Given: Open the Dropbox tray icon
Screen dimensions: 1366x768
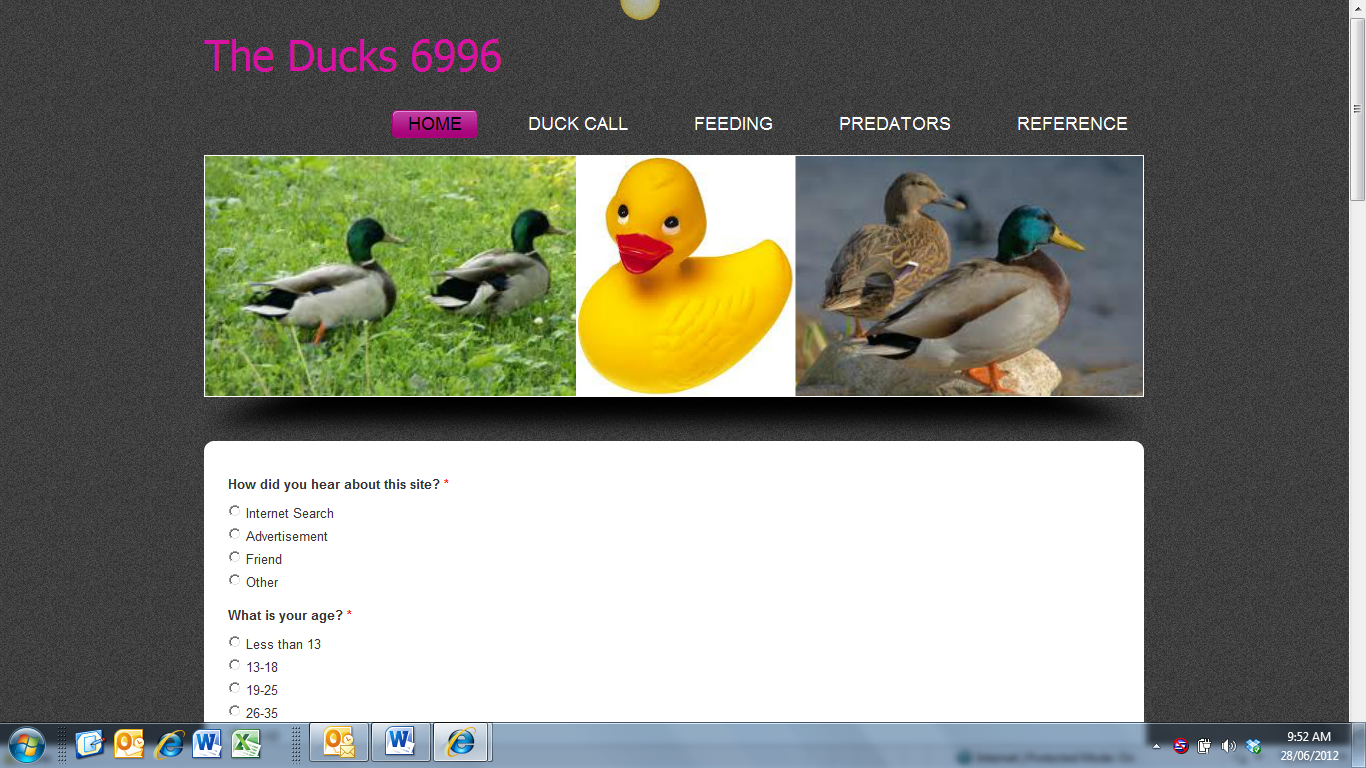Looking at the screenshot, I should point(1253,746).
